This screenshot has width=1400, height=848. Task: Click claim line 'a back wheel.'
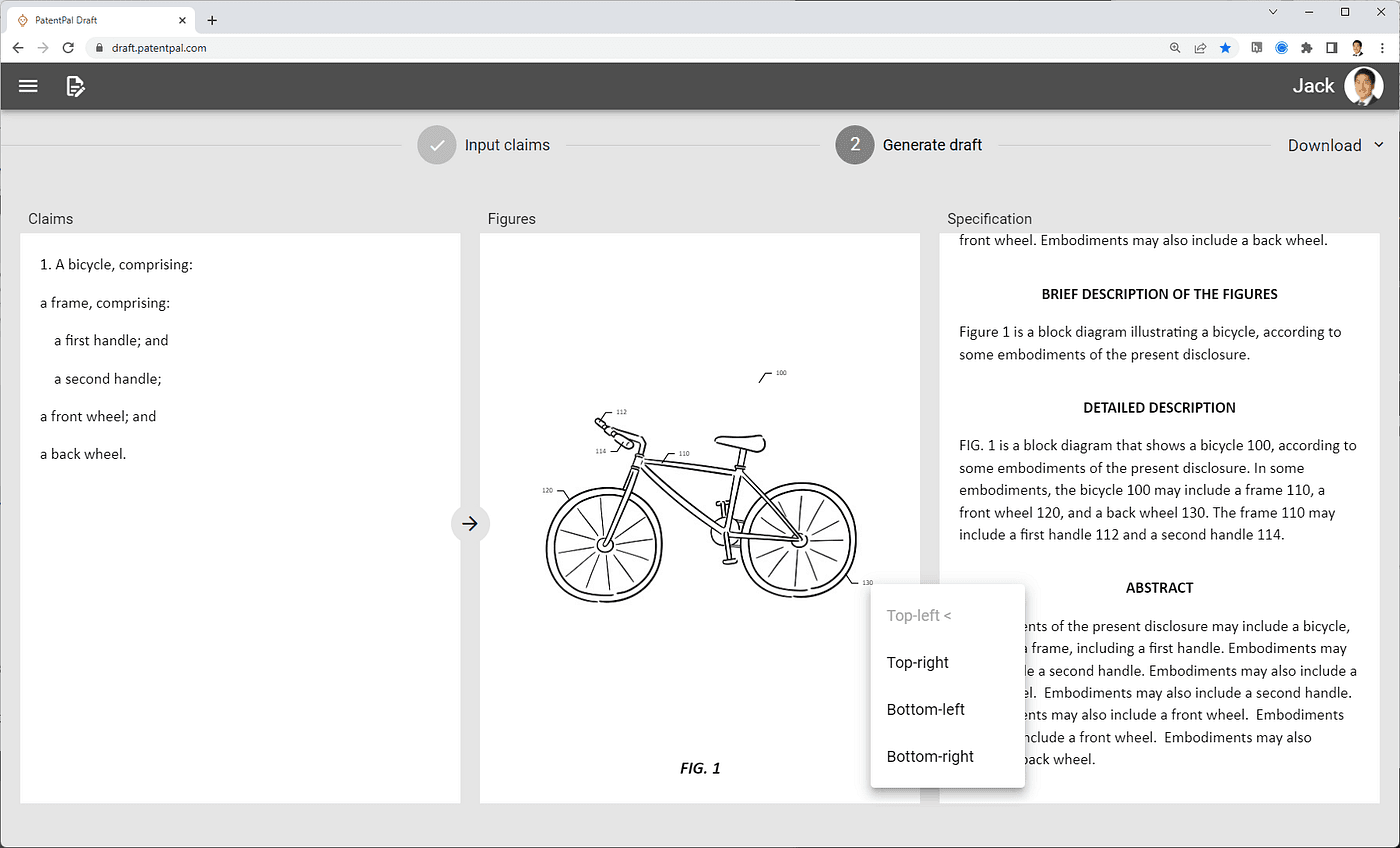[x=83, y=454]
